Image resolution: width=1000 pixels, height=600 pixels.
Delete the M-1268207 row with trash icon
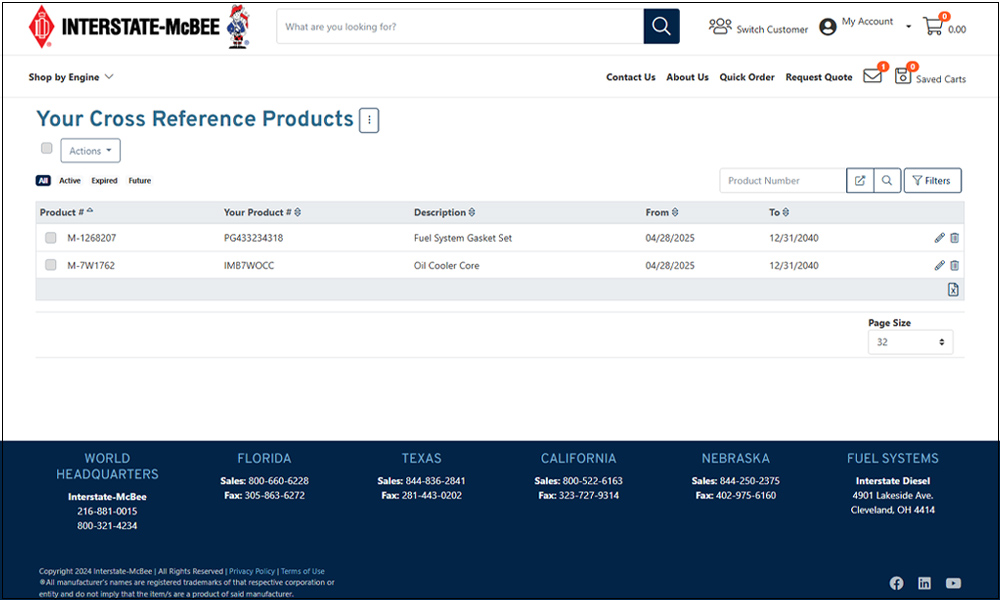(x=955, y=238)
